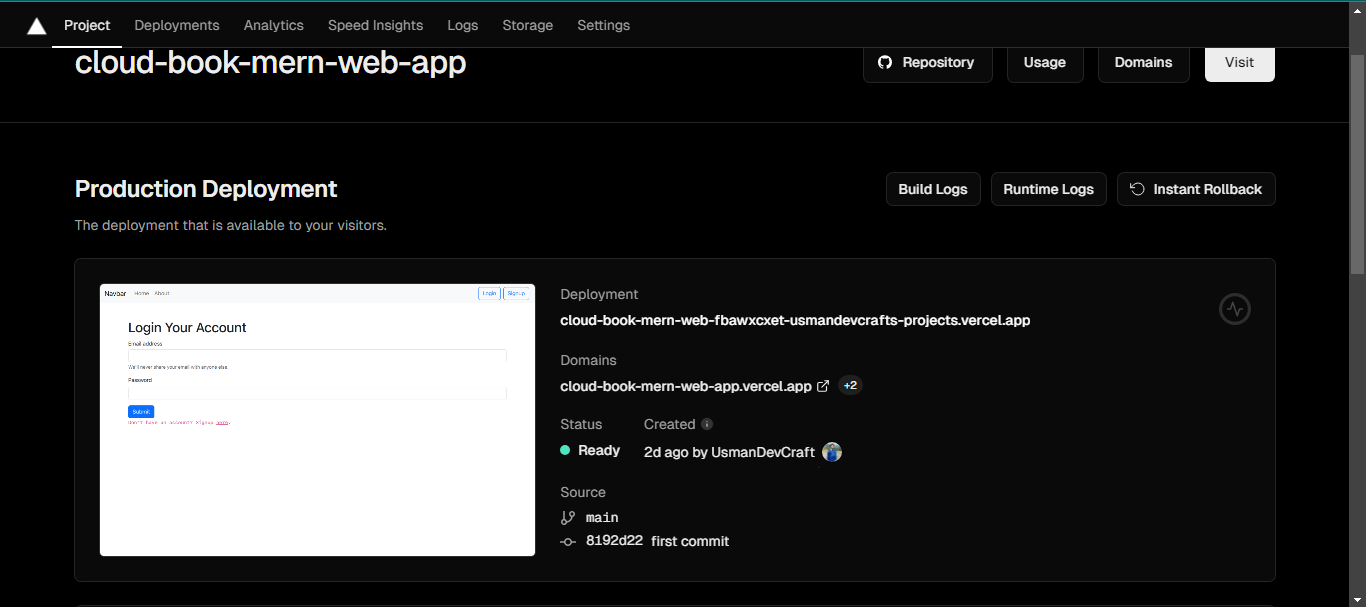Image resolution: width=1366 pixels, height=607 pixels.
Task: Open Build Logs
Action: [932, 189]
